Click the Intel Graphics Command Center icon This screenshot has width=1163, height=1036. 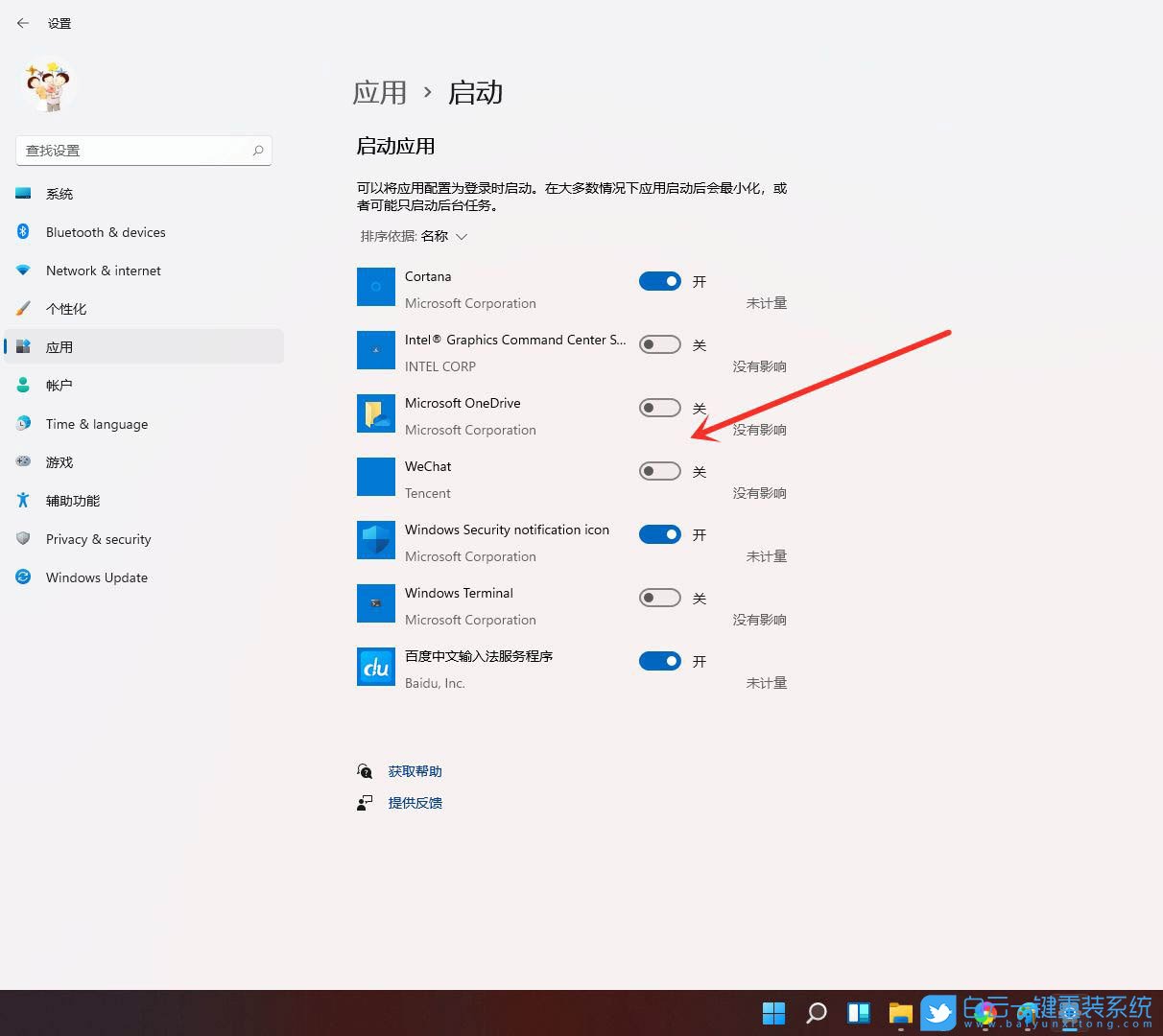point(375,349)
